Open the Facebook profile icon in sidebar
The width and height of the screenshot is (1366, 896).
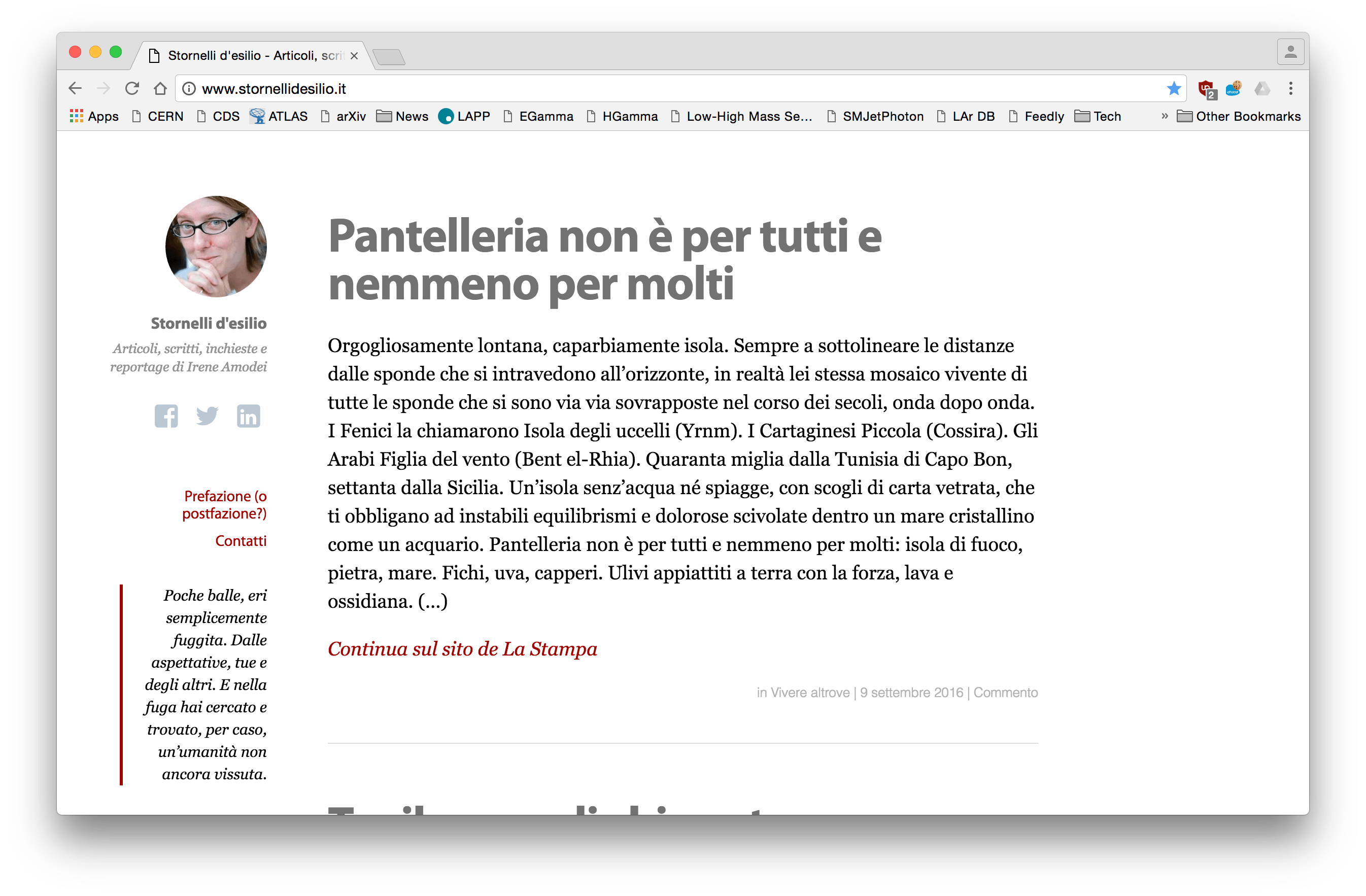pos(166,416)
